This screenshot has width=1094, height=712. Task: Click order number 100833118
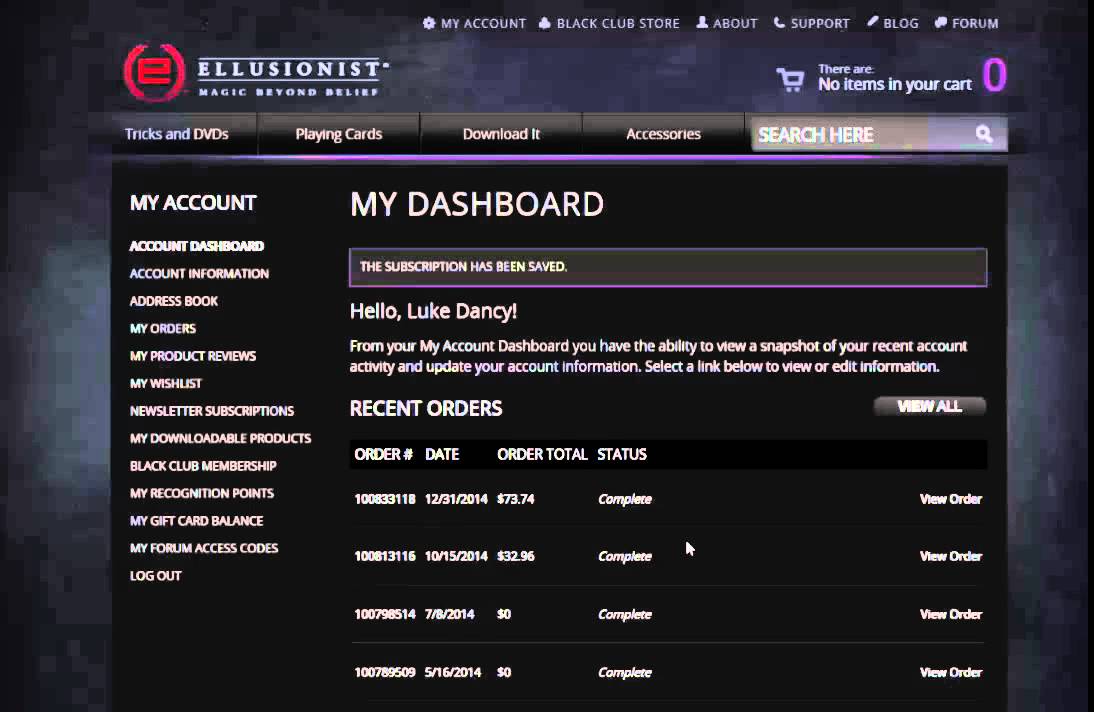point(384,499)
